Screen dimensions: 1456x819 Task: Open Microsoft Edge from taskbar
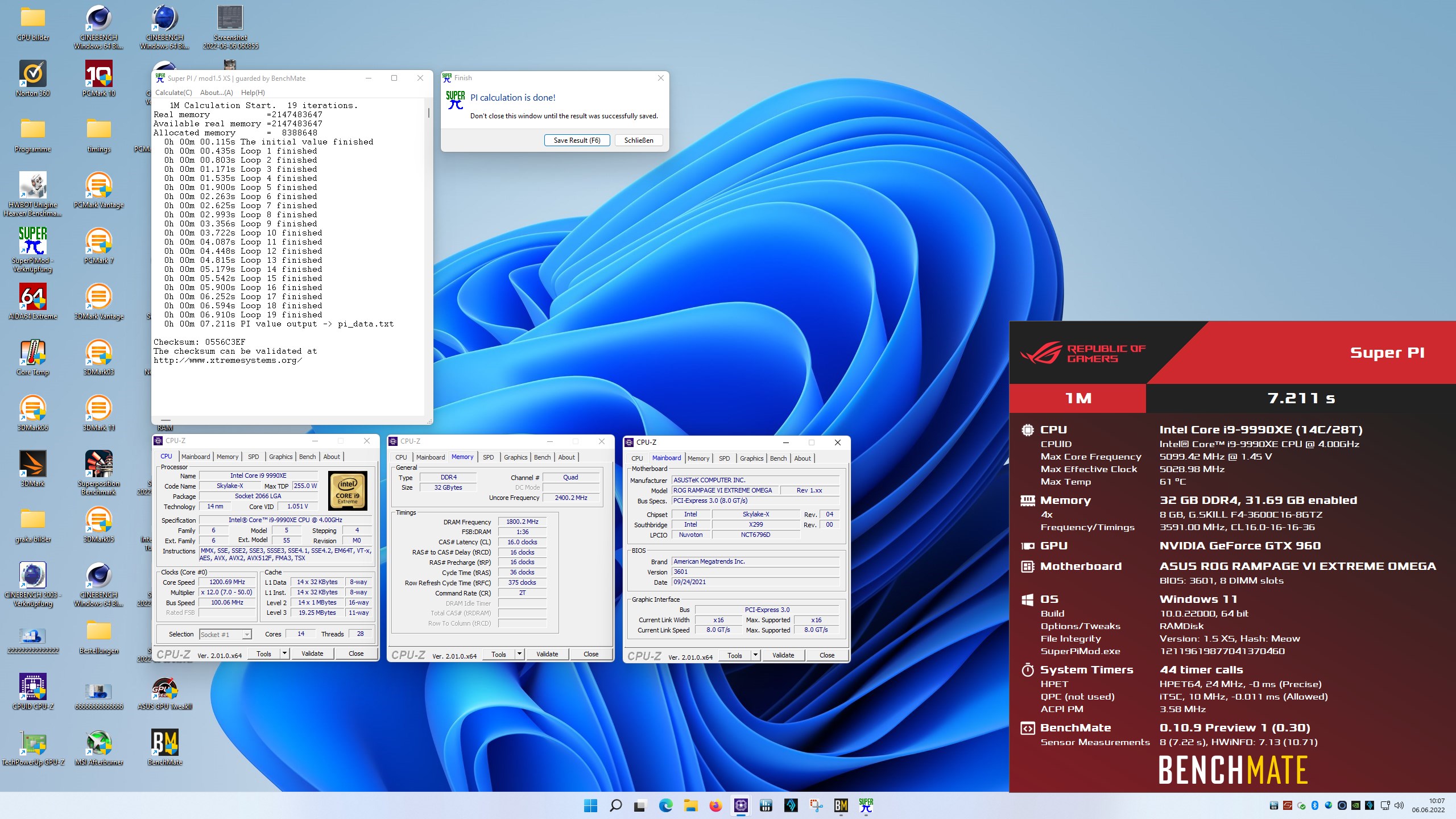(665, 805)
